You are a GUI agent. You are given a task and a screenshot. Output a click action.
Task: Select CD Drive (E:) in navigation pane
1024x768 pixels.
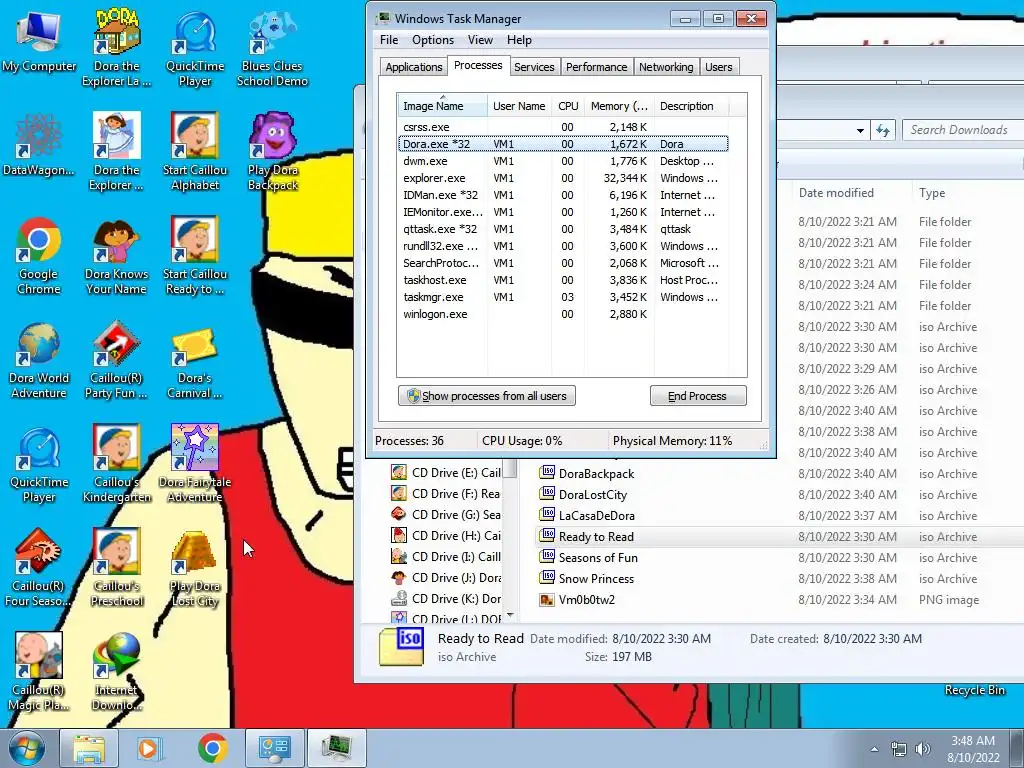click(x=446, y=473)
